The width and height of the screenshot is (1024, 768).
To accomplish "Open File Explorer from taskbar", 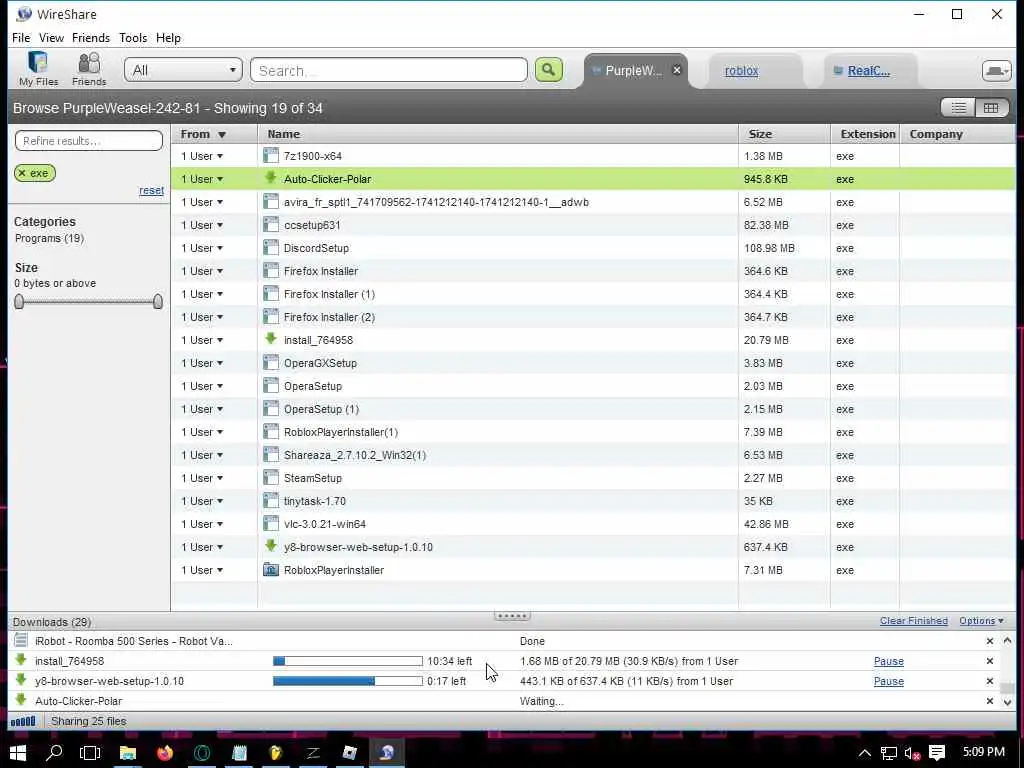I will tap(127, 753).
